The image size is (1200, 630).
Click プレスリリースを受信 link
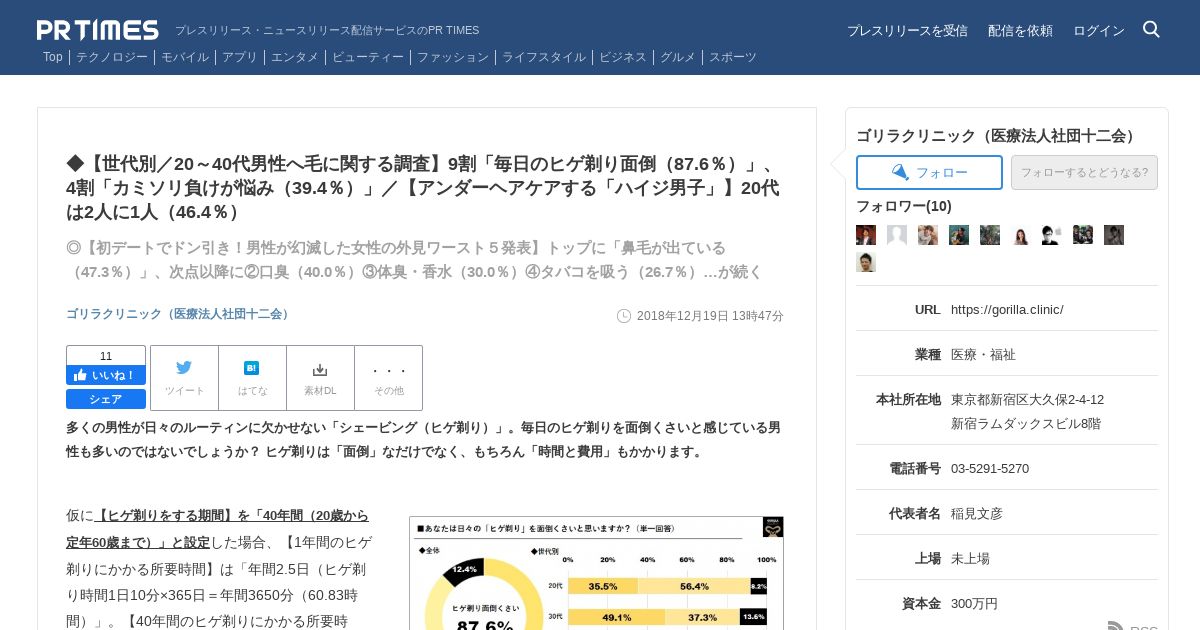[907, 31]
